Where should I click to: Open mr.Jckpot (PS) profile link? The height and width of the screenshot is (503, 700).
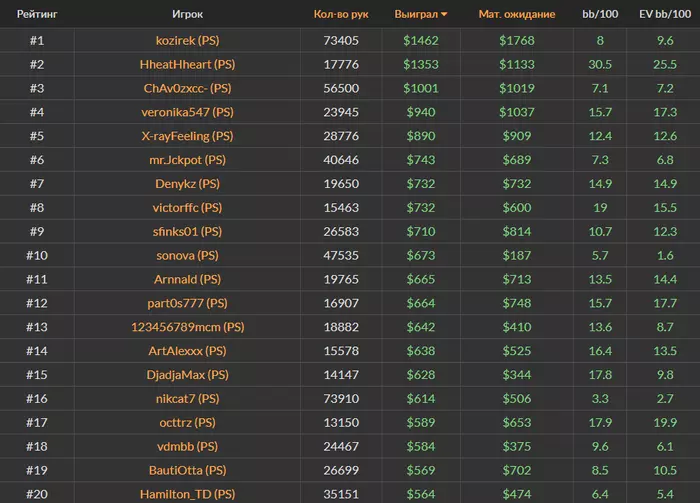click(x=188, y=160)
